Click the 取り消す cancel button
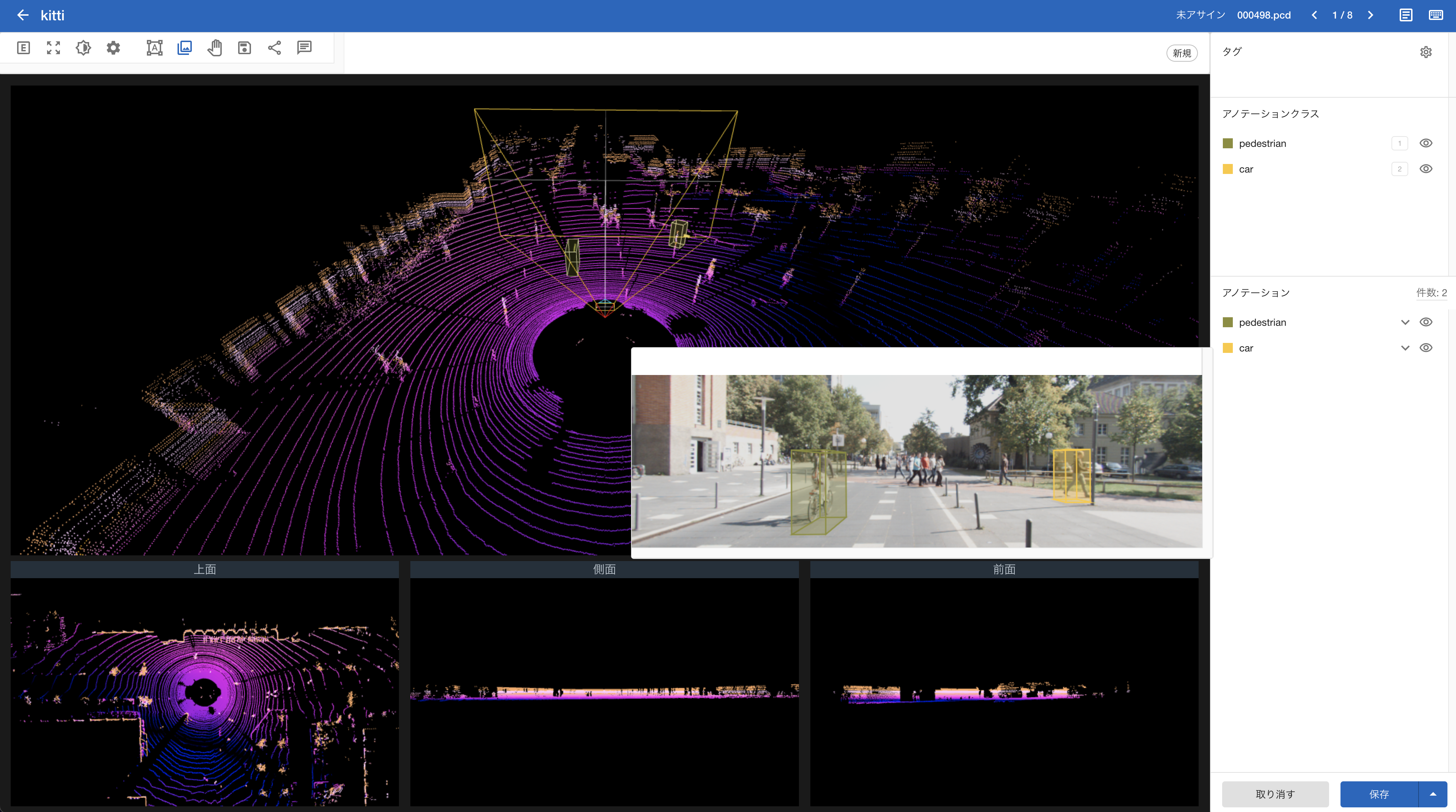The height and width of the screenshot is (812, 1456). tap(1275, 794)
